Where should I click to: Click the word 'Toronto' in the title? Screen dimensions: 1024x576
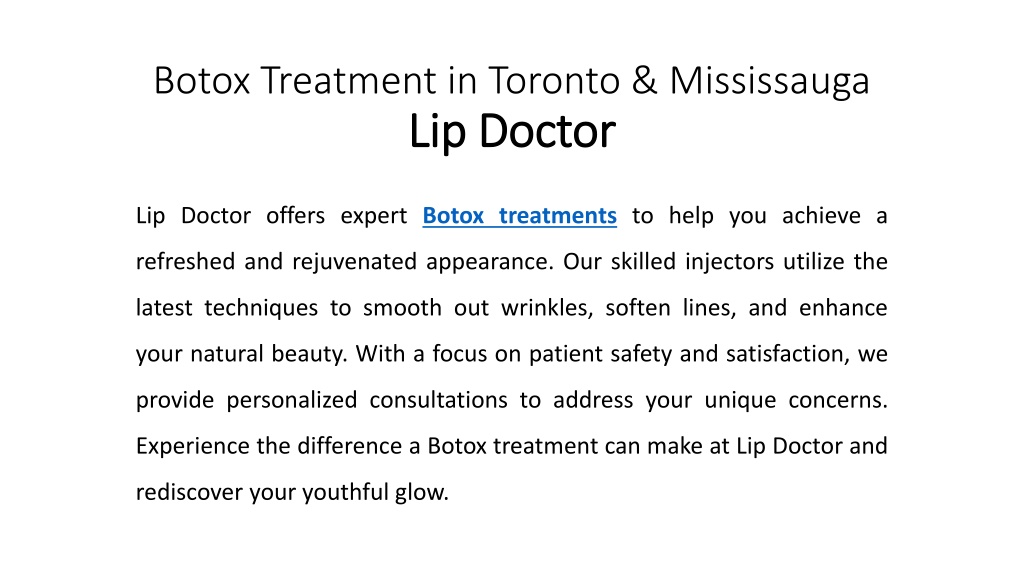pos(554,81)
